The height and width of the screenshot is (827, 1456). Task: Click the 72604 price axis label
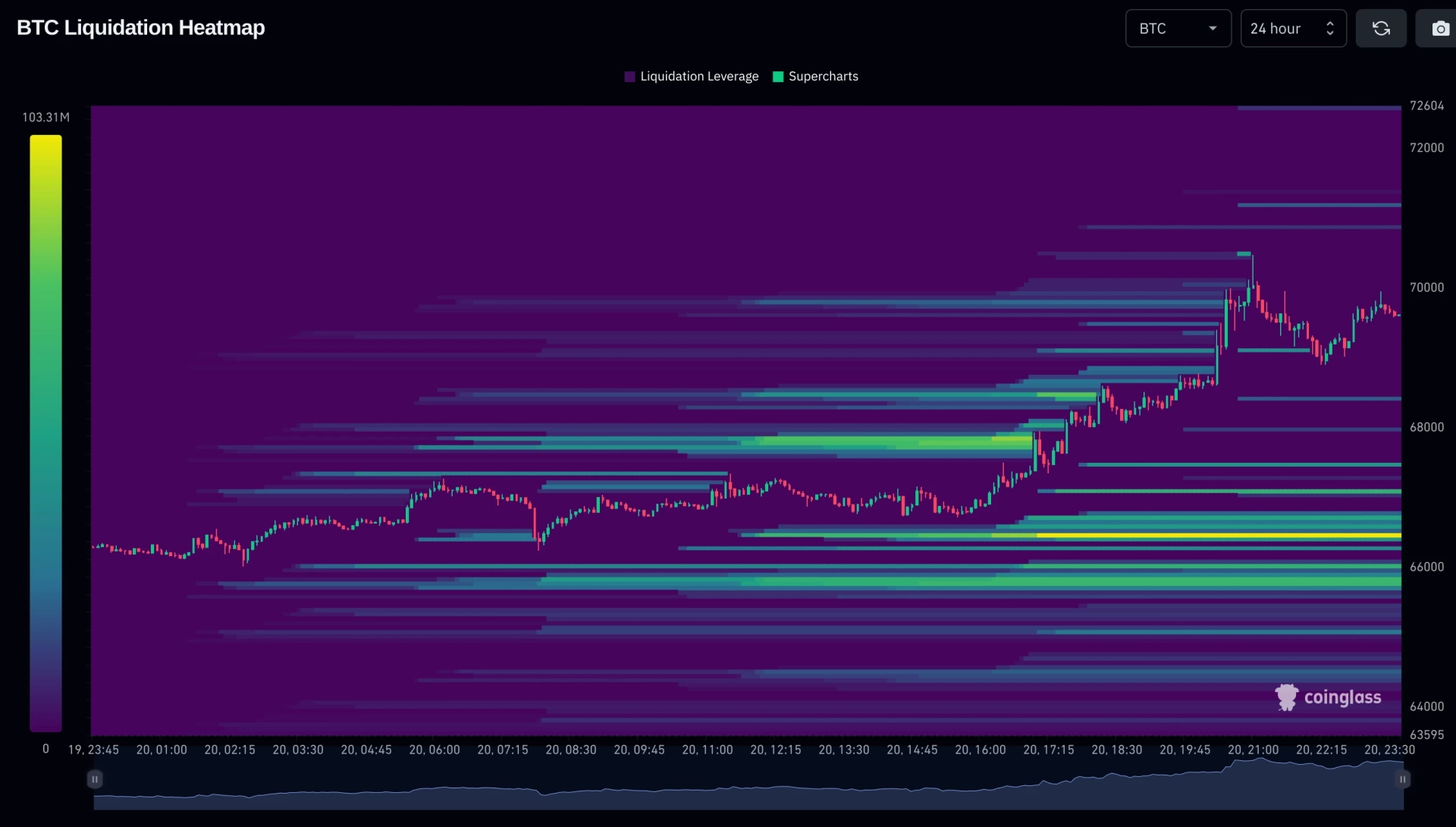coord(1427,106)
